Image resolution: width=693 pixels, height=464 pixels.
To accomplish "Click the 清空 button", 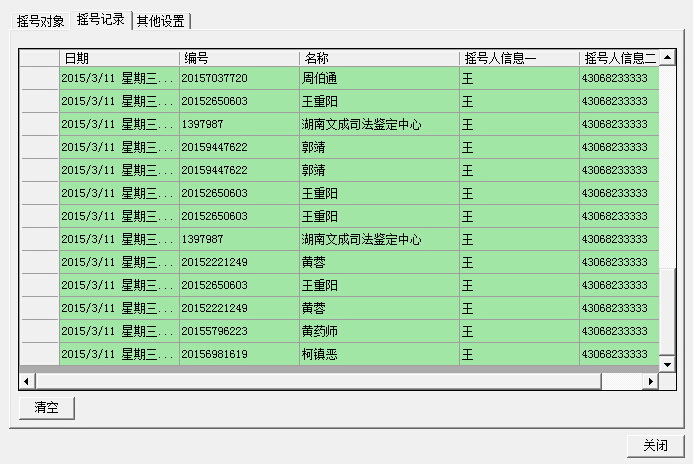I will [x=47, y=408].
